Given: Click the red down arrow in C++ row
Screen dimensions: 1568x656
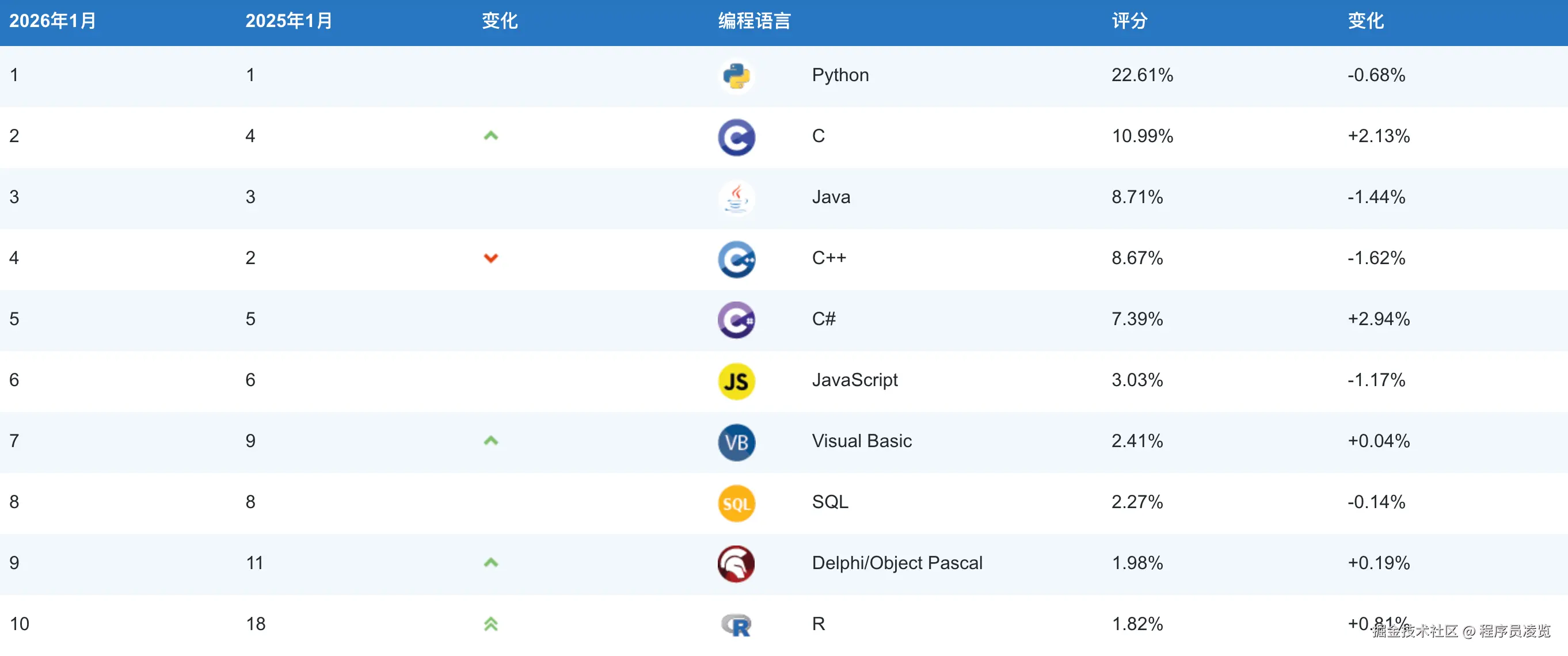Looking at the screenshot, I should pyautogui.click(x=490, y=258).
